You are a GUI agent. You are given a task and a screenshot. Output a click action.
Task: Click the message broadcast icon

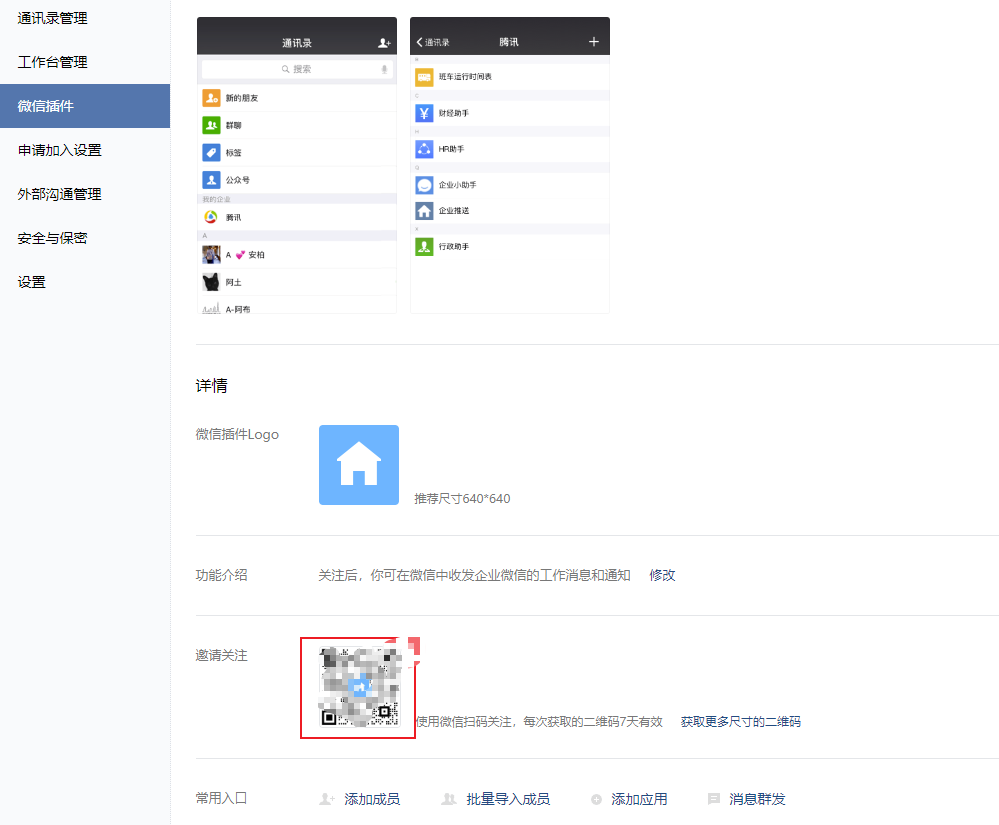[714, 799]
